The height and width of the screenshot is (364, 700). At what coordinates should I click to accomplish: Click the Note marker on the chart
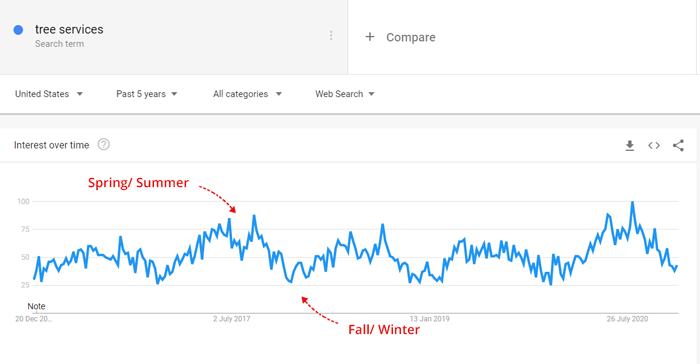pos(36,306)
